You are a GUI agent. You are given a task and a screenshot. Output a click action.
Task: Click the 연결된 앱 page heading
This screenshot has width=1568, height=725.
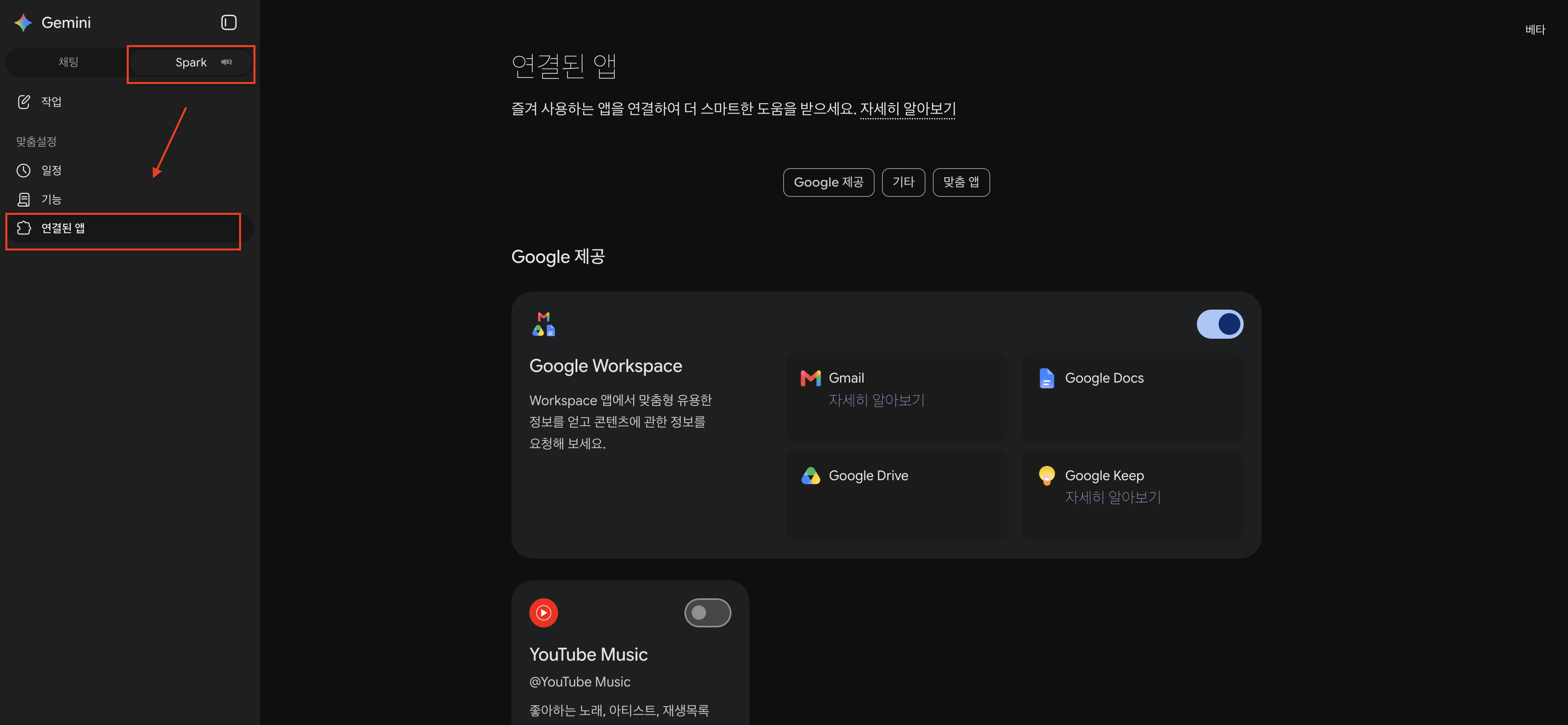tap(564, 66)
